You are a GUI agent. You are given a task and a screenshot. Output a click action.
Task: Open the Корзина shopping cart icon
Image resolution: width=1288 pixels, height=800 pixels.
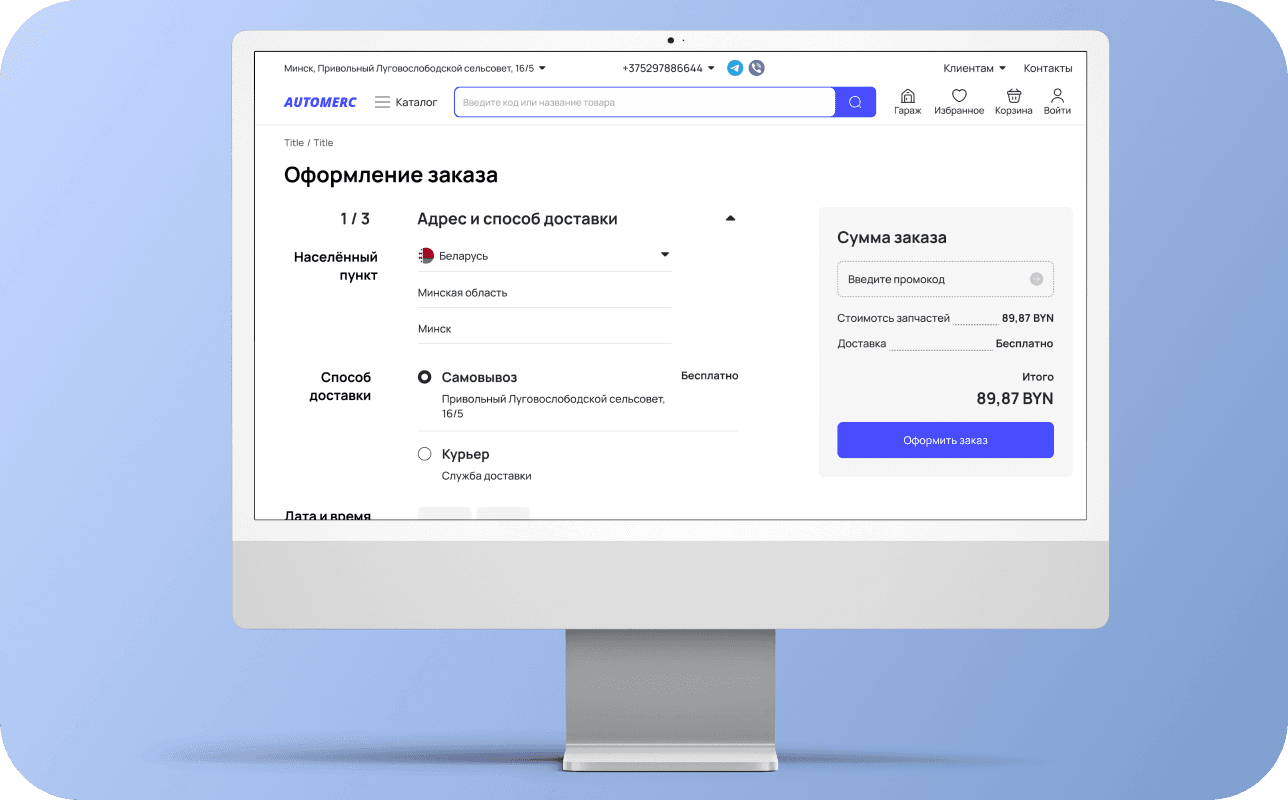click(x=1013, y=96)
